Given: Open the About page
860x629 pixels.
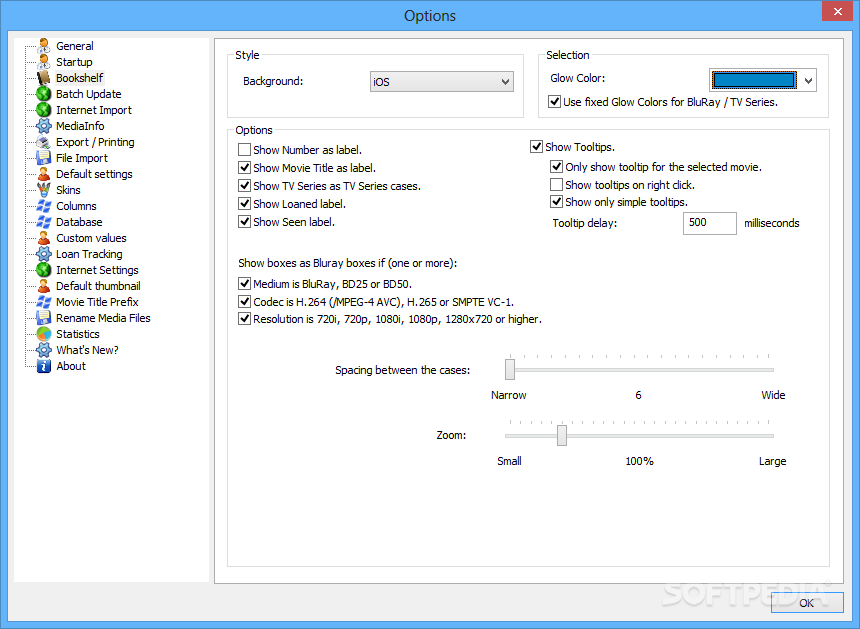Looking at the screenshot, I should (x=71, y=366).
